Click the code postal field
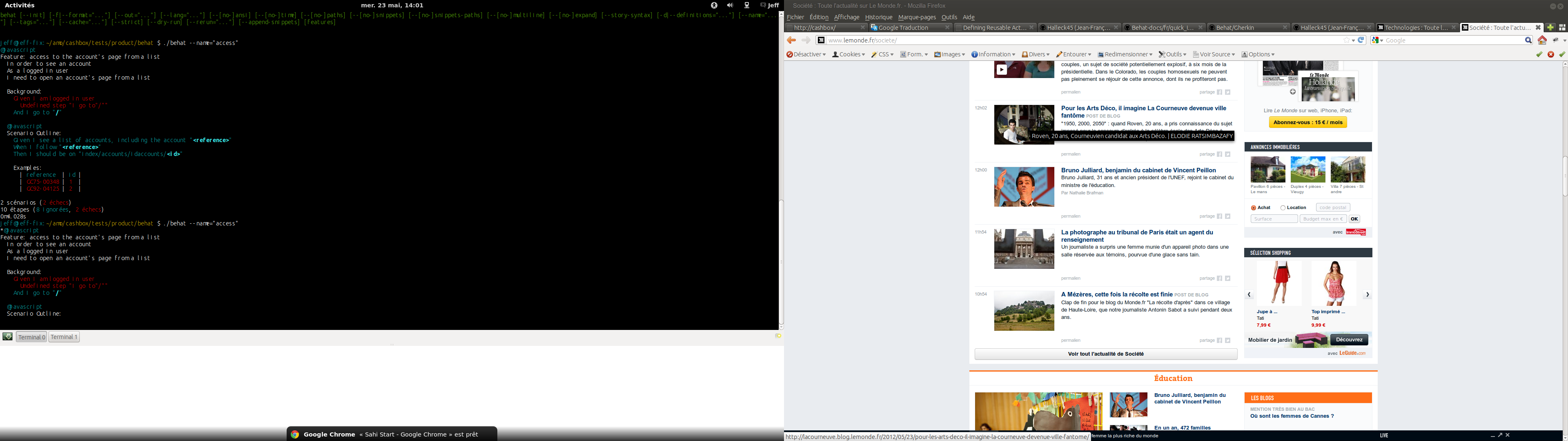The image size is (1568, 441). tap(1332, 208)
